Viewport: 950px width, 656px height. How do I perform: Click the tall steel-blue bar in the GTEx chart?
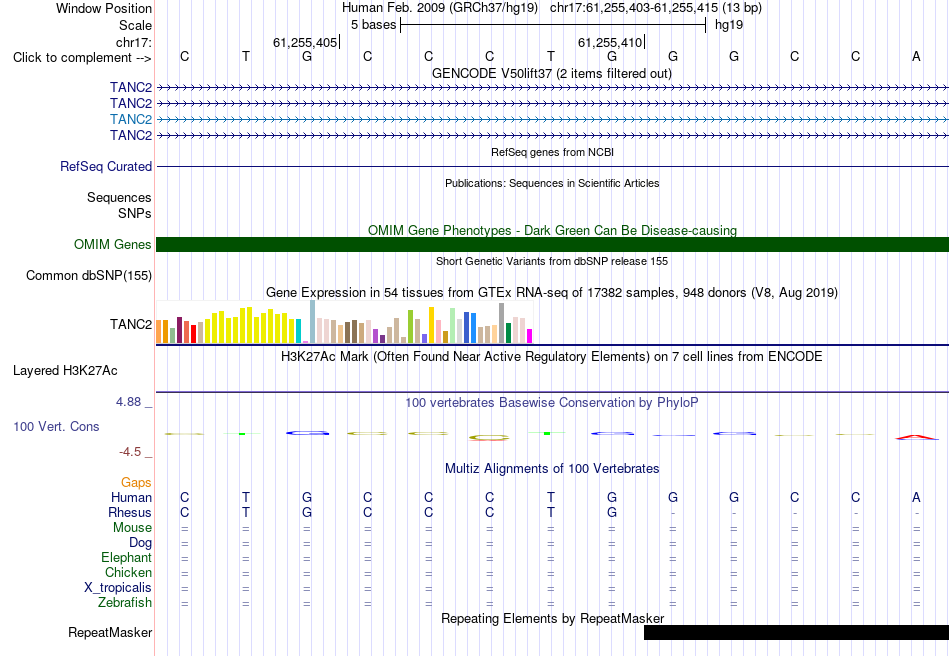[313, 322]
